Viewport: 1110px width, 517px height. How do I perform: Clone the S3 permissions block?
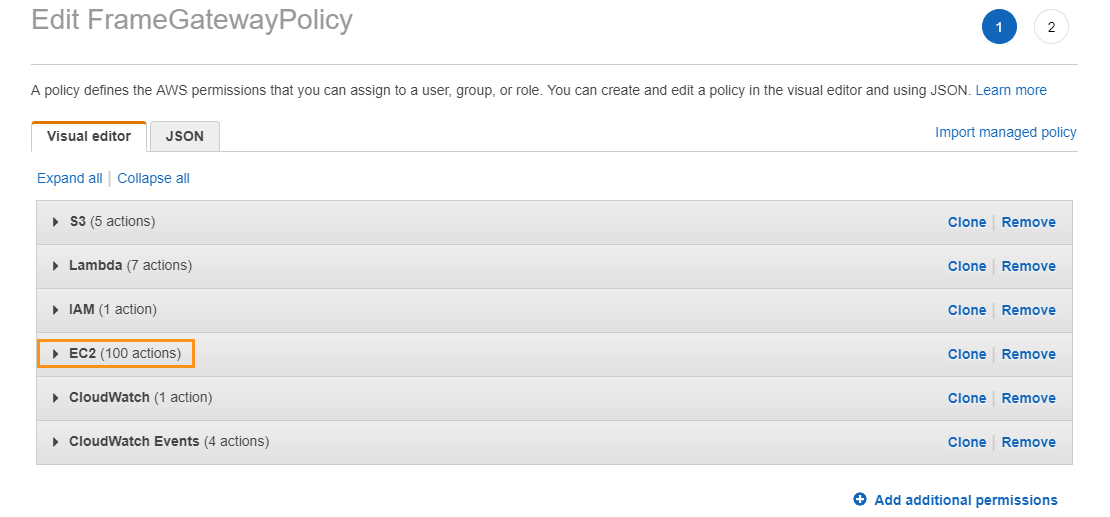tap(966, 222)
